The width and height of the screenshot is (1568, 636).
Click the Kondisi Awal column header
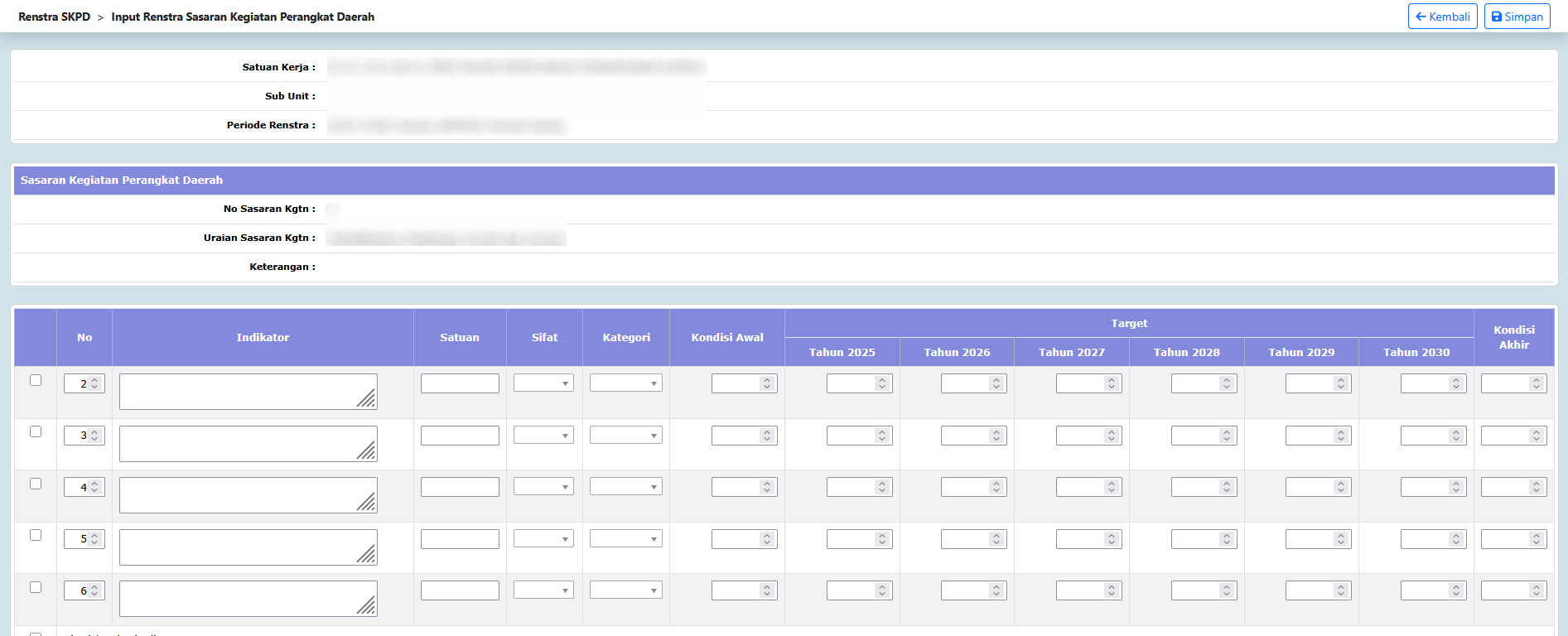[727, 337]
